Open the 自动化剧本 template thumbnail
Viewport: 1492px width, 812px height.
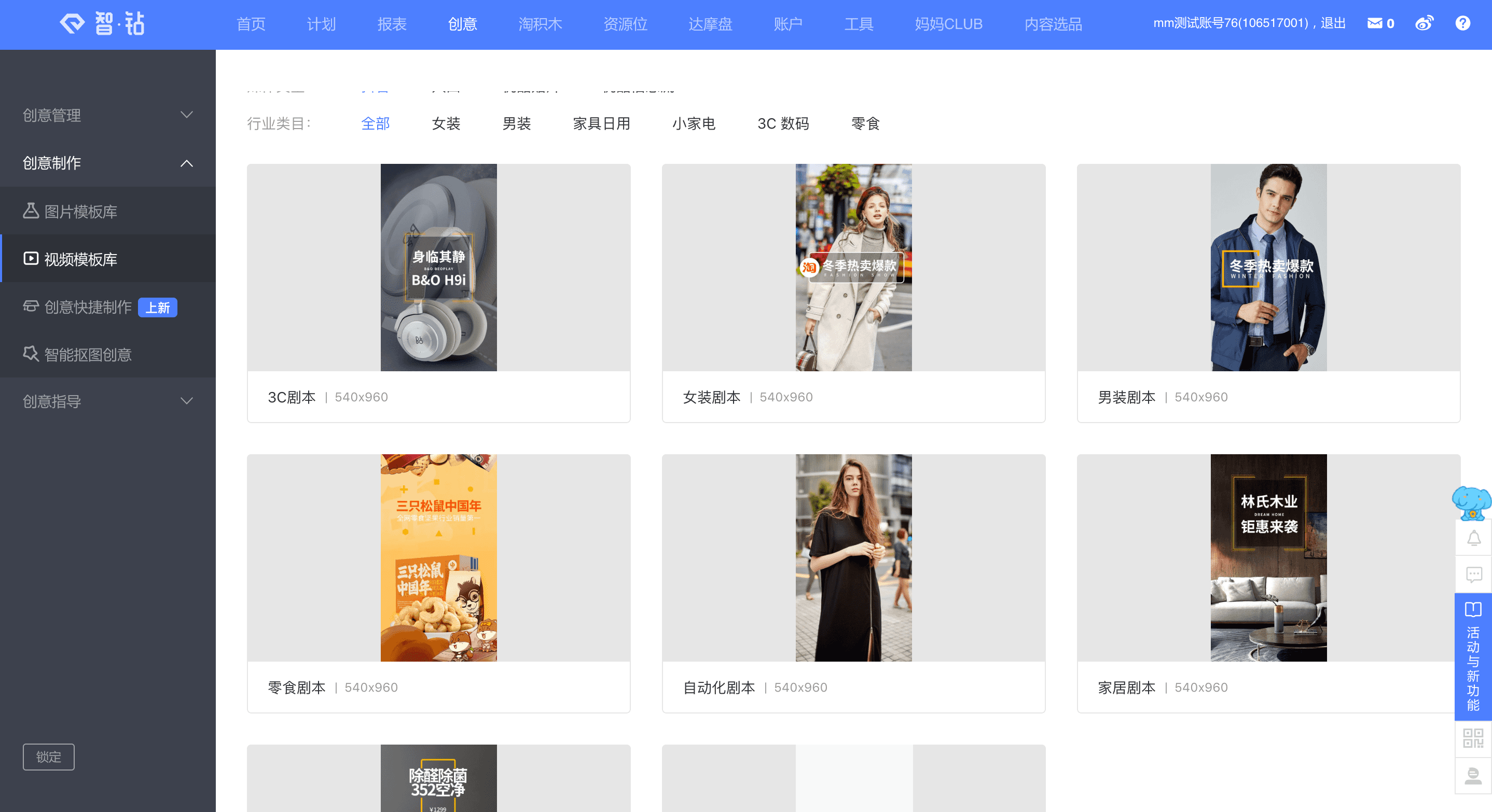pyautogui.click(x=854, y=557)
